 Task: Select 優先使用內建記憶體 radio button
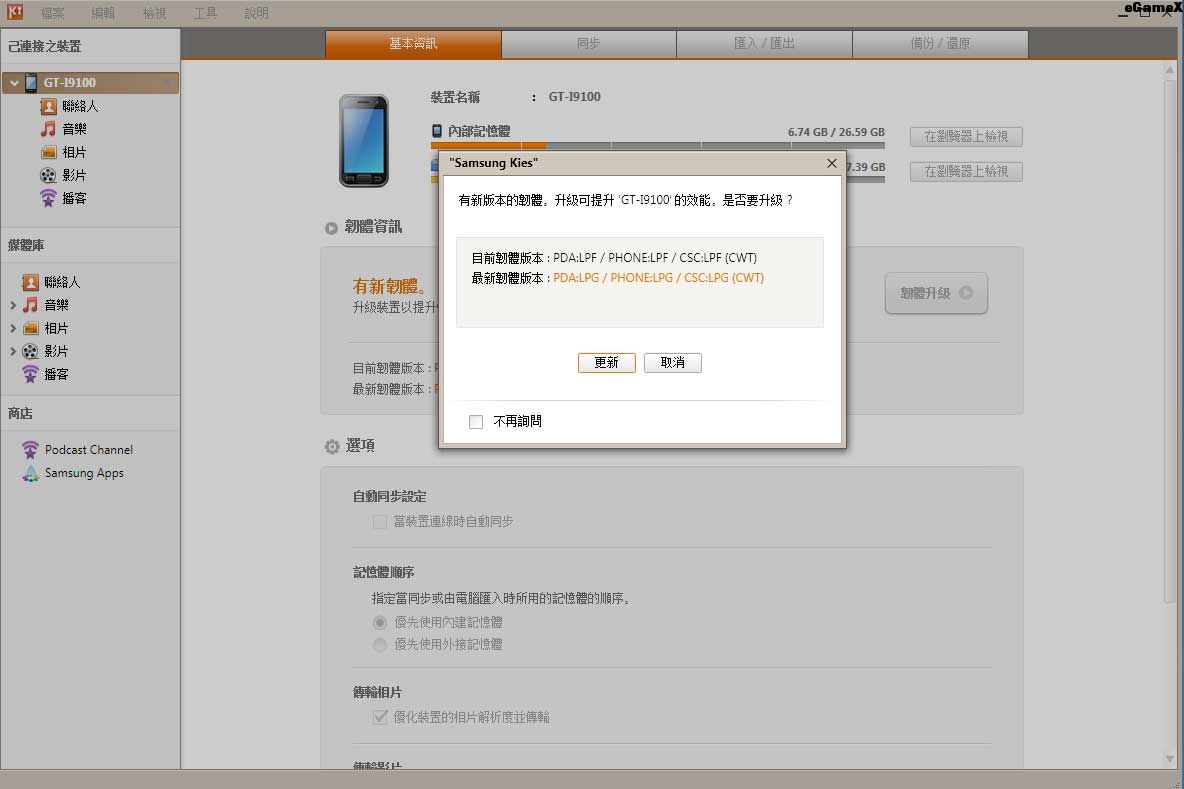click(380, 623)
